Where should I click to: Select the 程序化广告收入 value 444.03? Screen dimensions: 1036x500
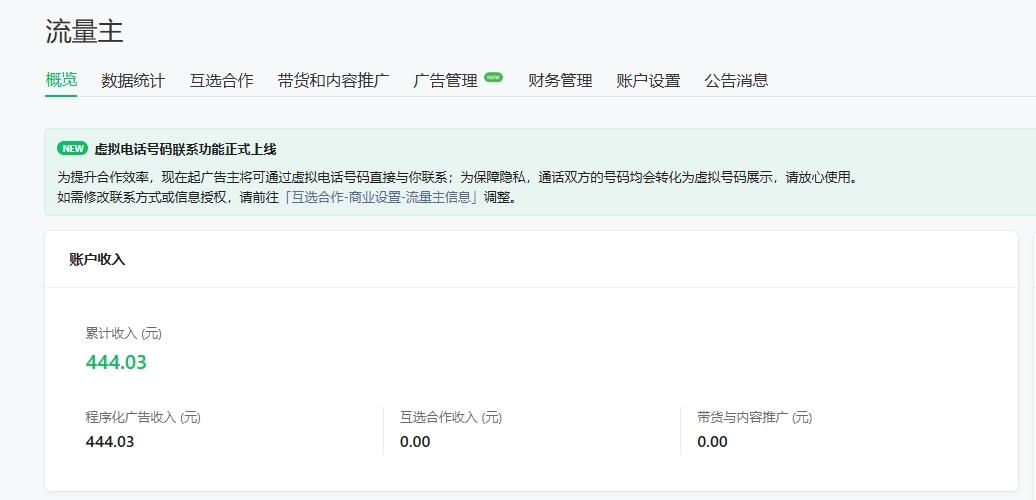pyautogui.click(x=110, y=441)
